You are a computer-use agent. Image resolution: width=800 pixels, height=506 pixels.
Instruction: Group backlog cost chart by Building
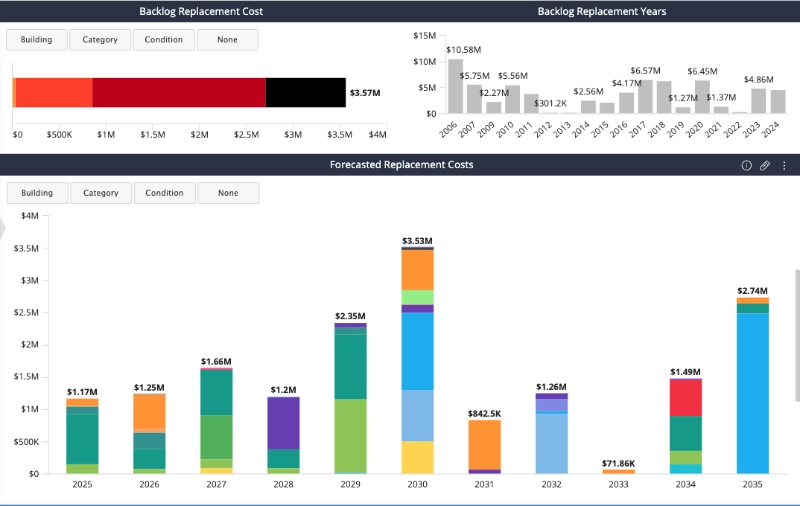tap(37, 40)
